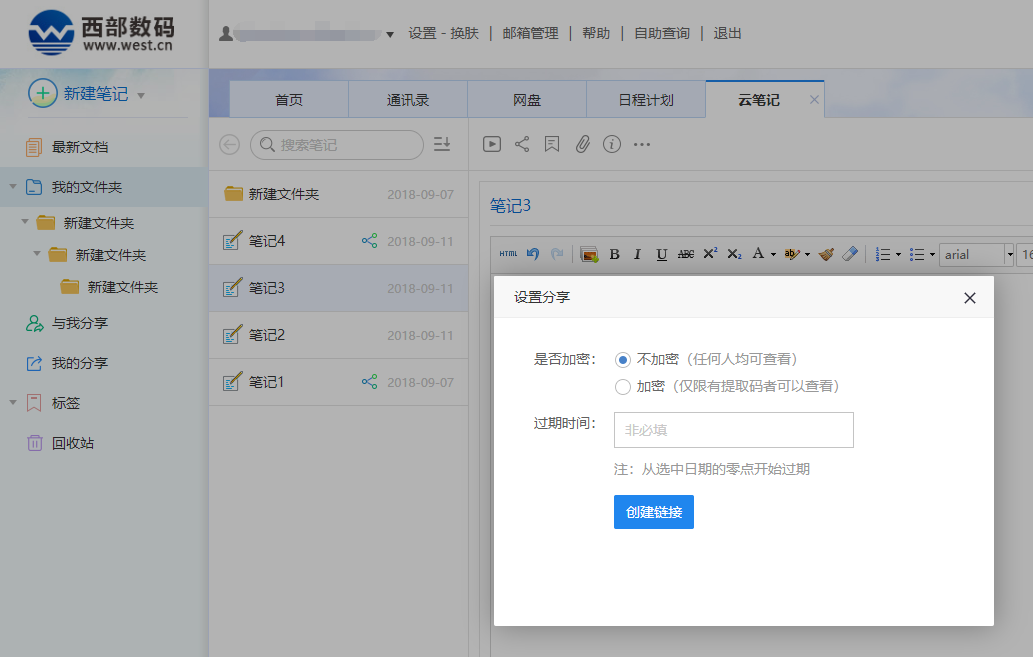Switch to the 网盘 tab
The width and height of the screenshot is (1033, 657).
527,100
